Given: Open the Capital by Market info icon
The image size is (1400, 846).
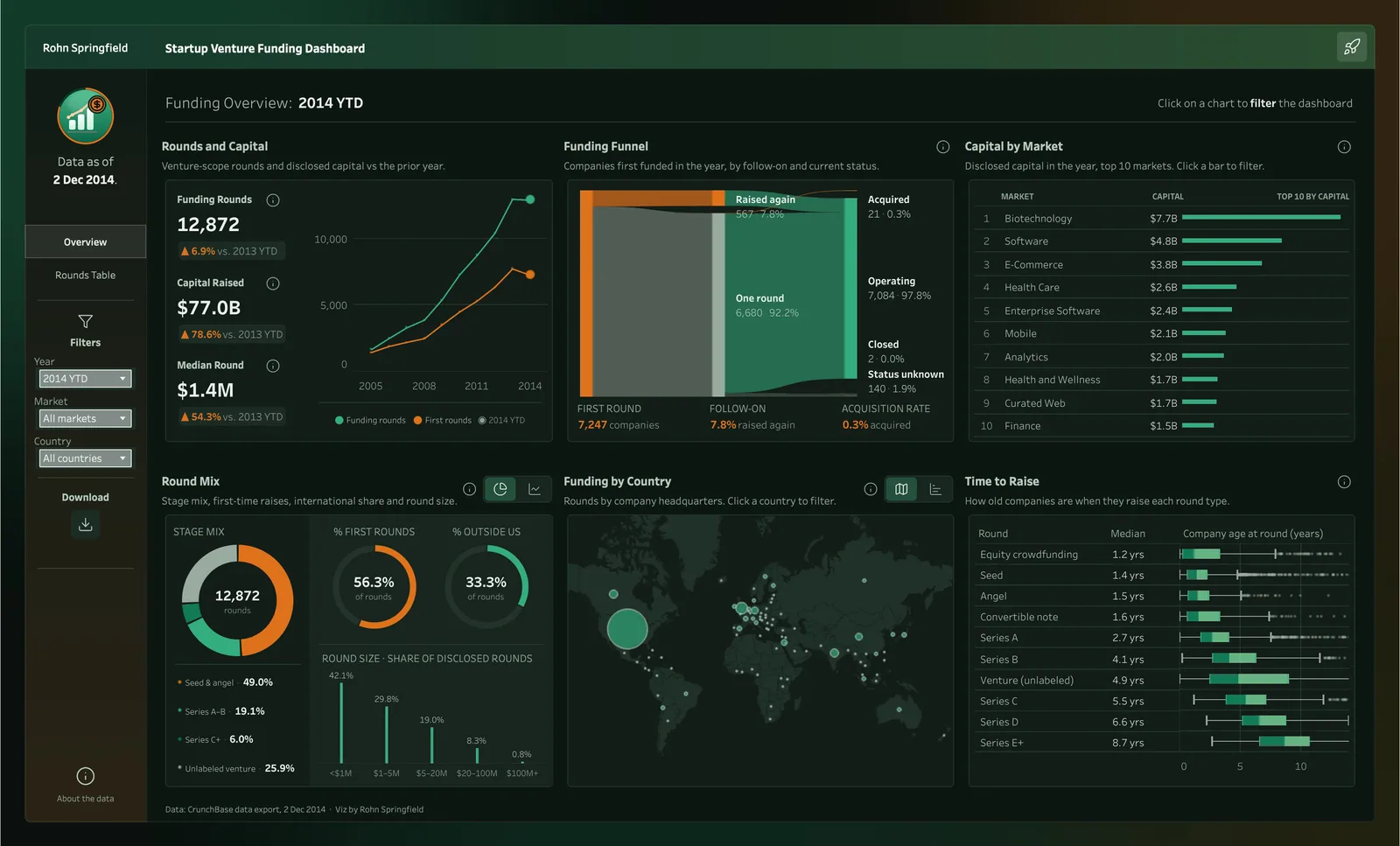Looking at the screenshot, I should 1344,147.
